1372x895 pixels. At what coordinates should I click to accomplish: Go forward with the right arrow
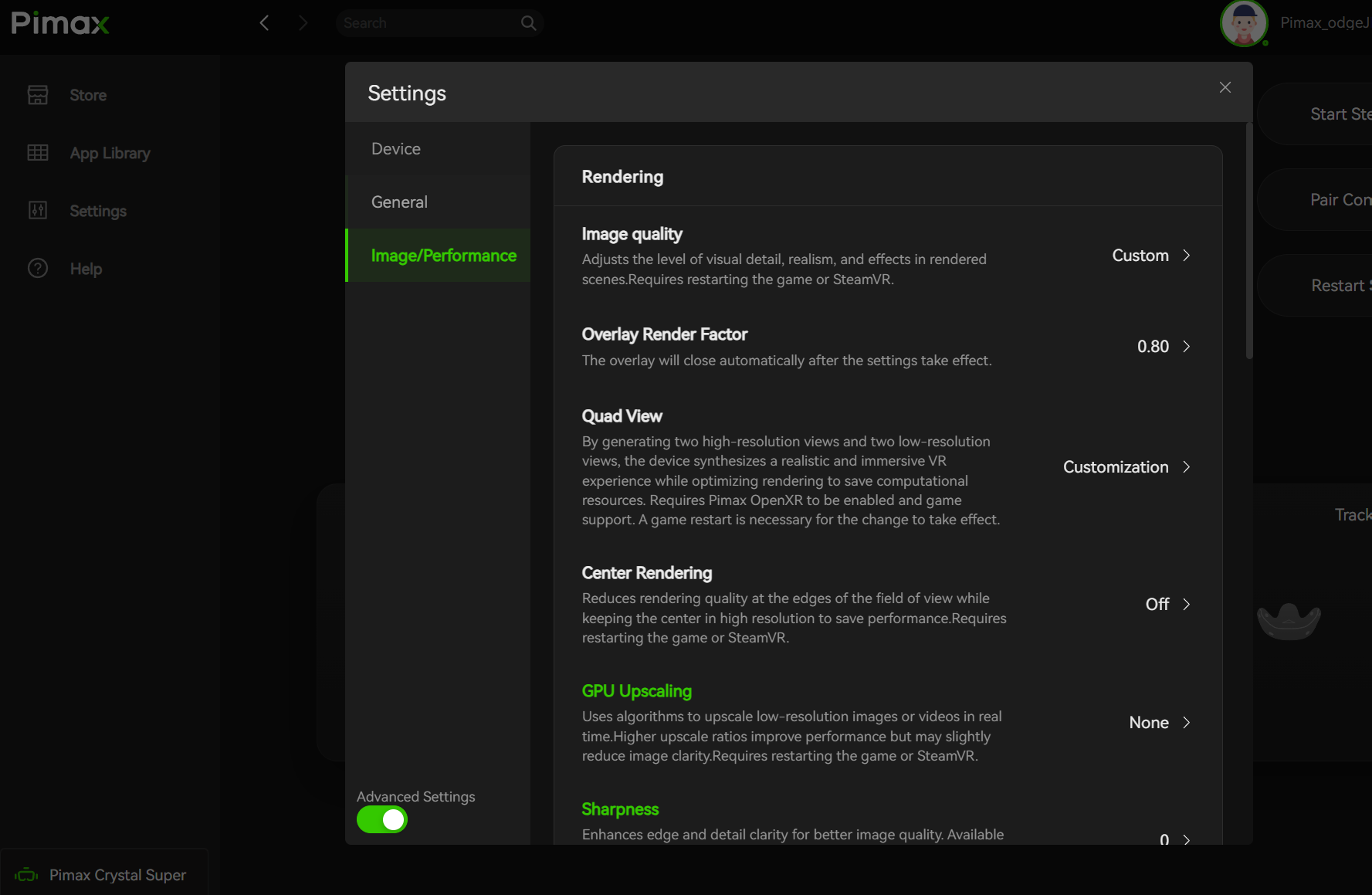click(303, 23)
